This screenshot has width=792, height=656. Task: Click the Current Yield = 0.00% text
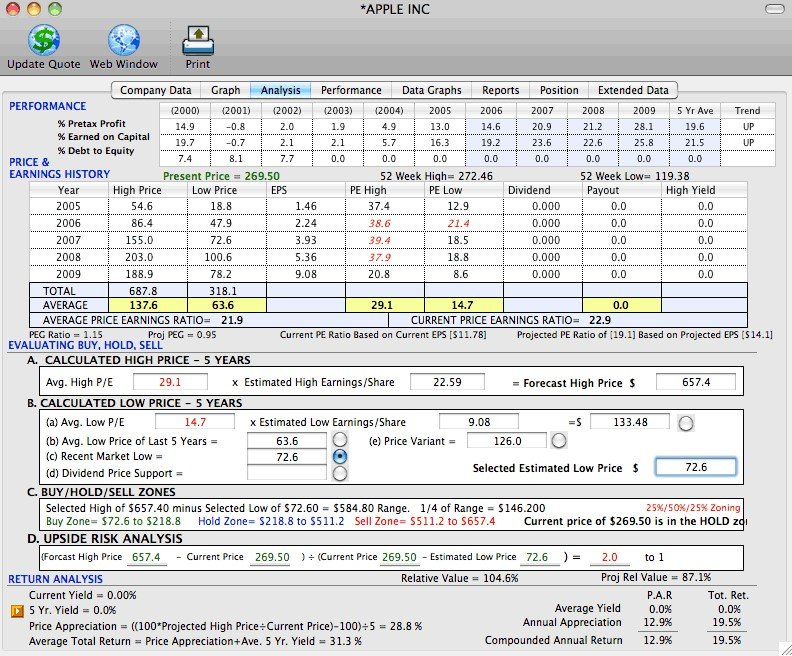click(82, 595)
